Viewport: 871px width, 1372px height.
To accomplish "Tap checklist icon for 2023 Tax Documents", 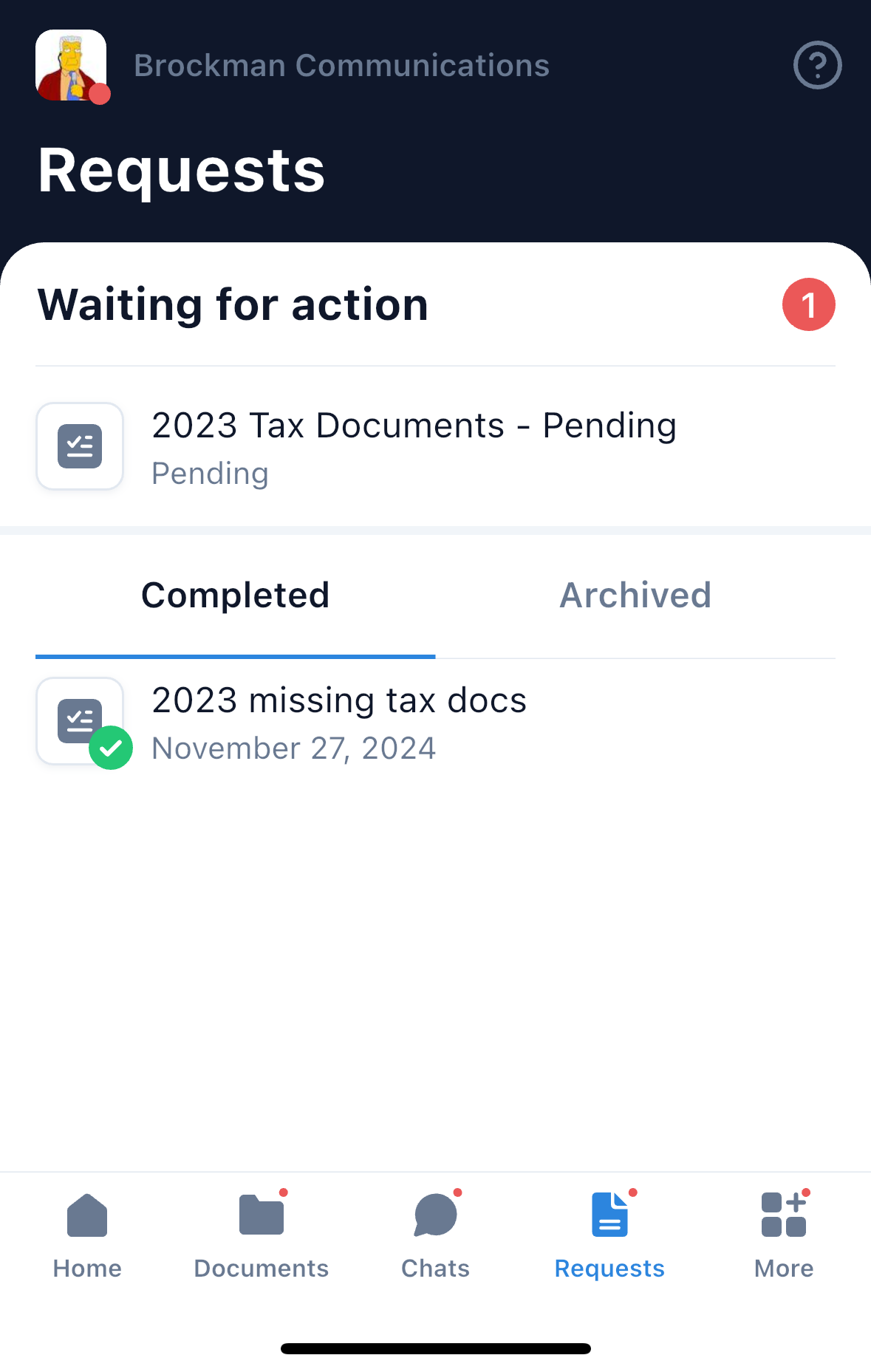I will [80, 446].
